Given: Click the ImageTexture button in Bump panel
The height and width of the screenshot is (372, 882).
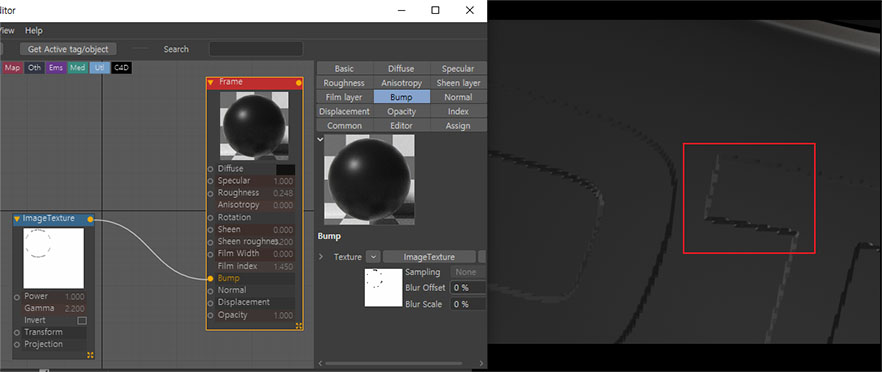Looking at the screenshot, I should click(429, 257).
